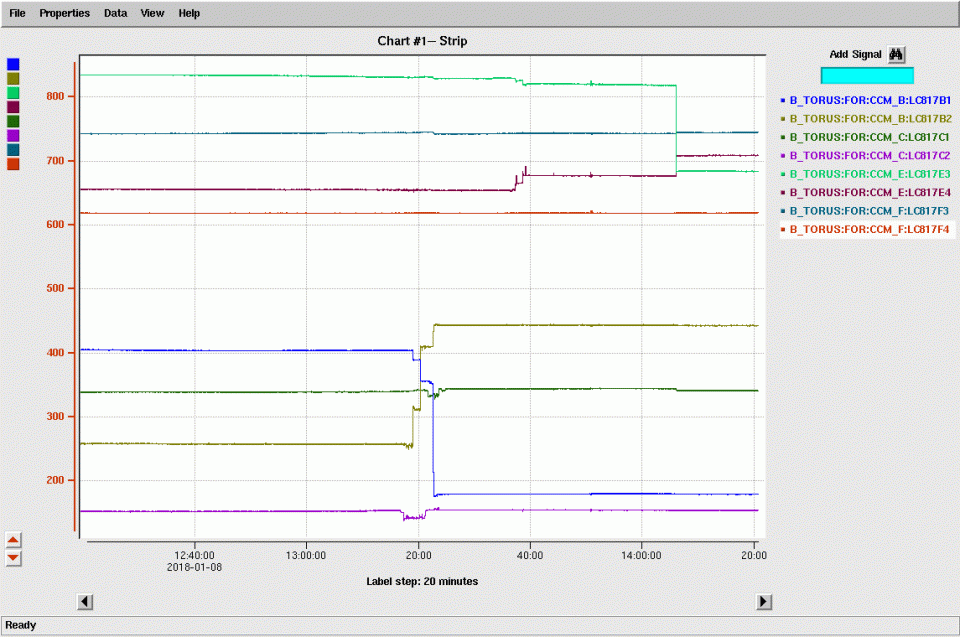Click the Ready status bar text

click(x=21, y=625)
